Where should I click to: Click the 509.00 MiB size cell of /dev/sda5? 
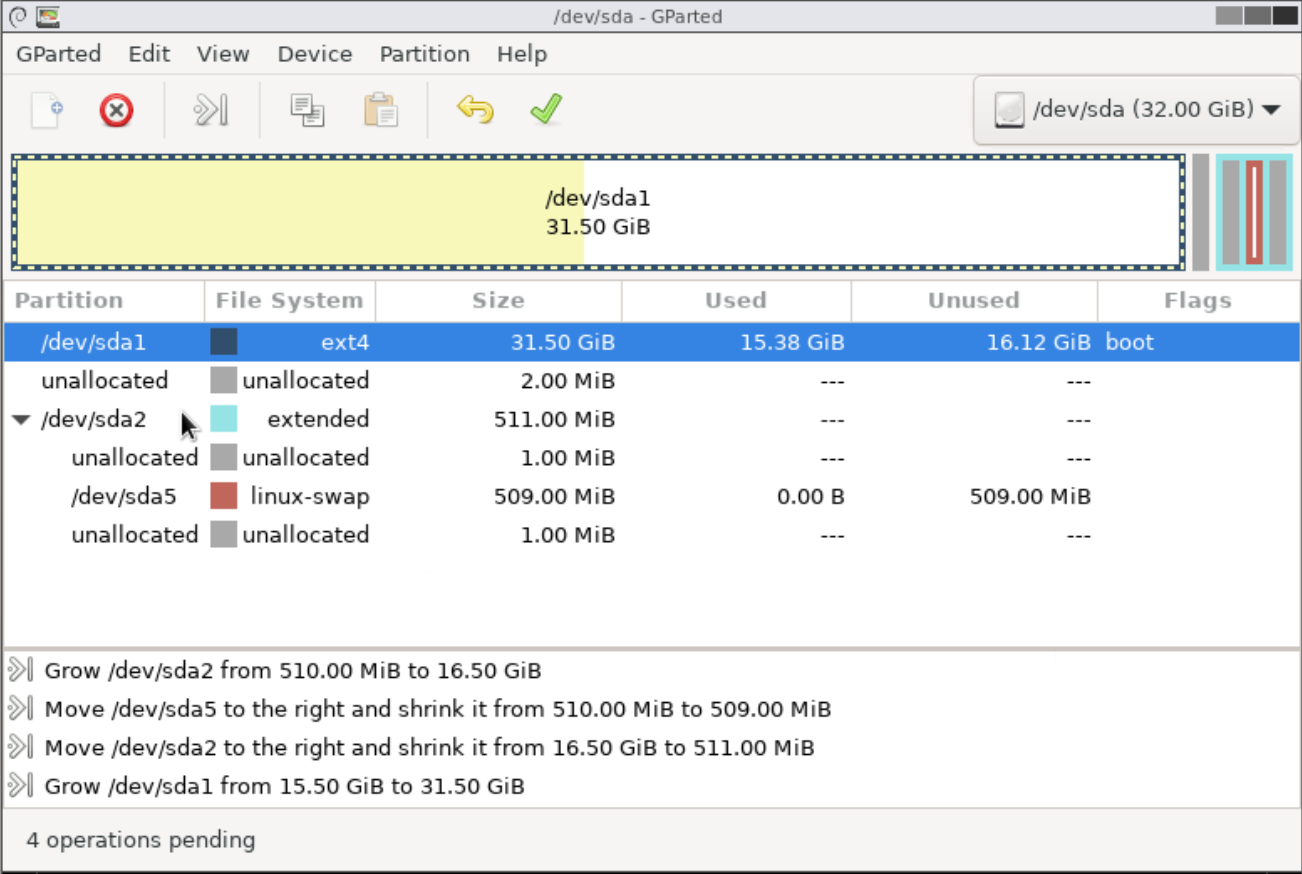pos(554,496)
